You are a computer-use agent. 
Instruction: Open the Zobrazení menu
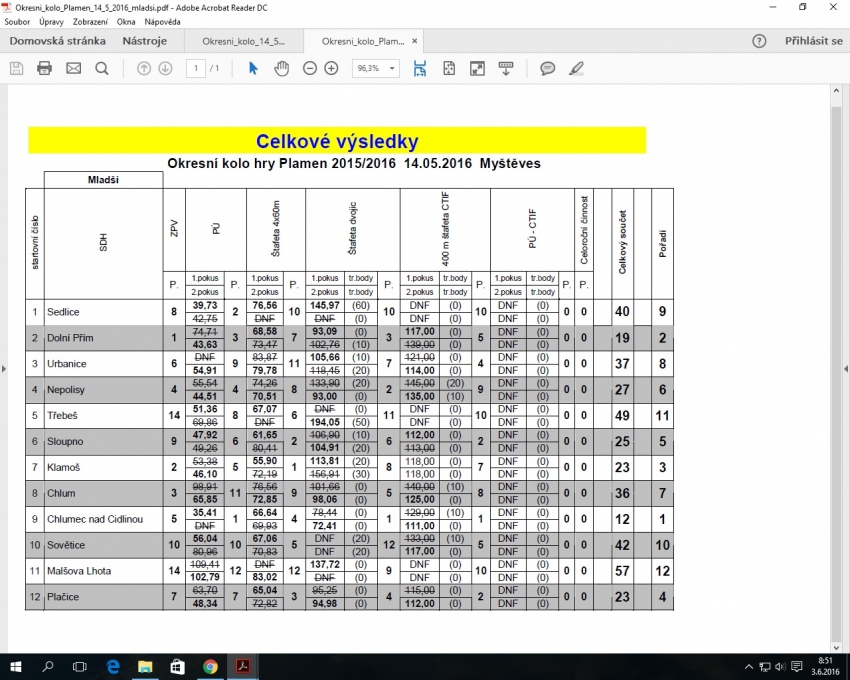(x=91, y=21)
